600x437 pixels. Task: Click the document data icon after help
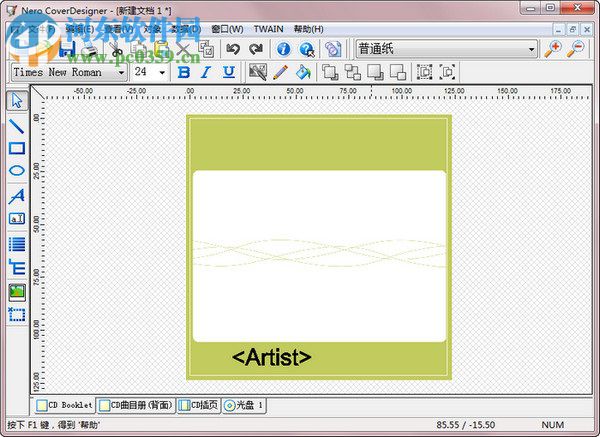coord(333,49)
